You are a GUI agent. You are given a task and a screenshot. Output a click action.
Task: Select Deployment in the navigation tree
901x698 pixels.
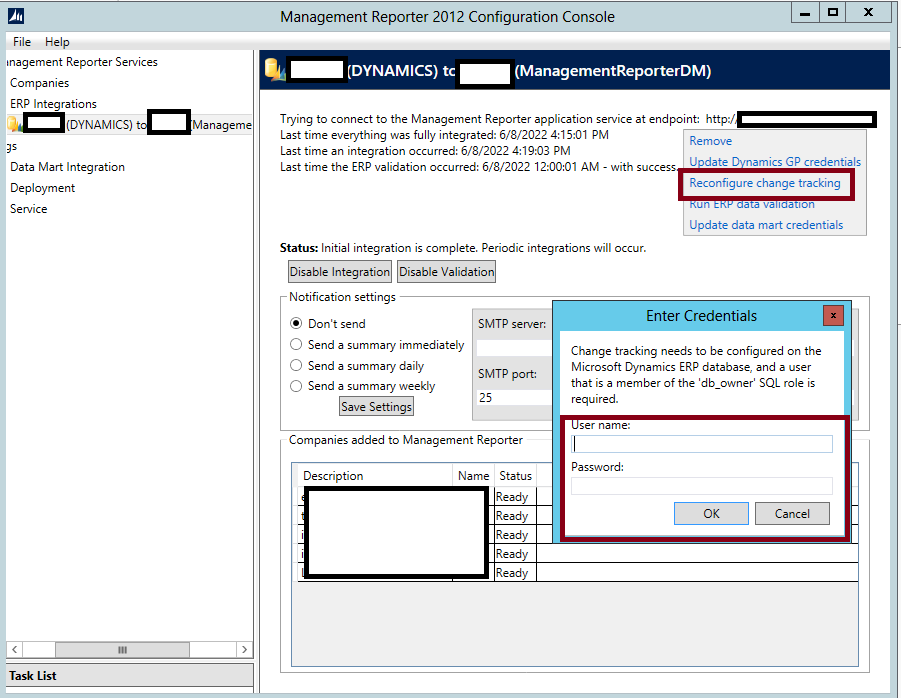[42, 188]
